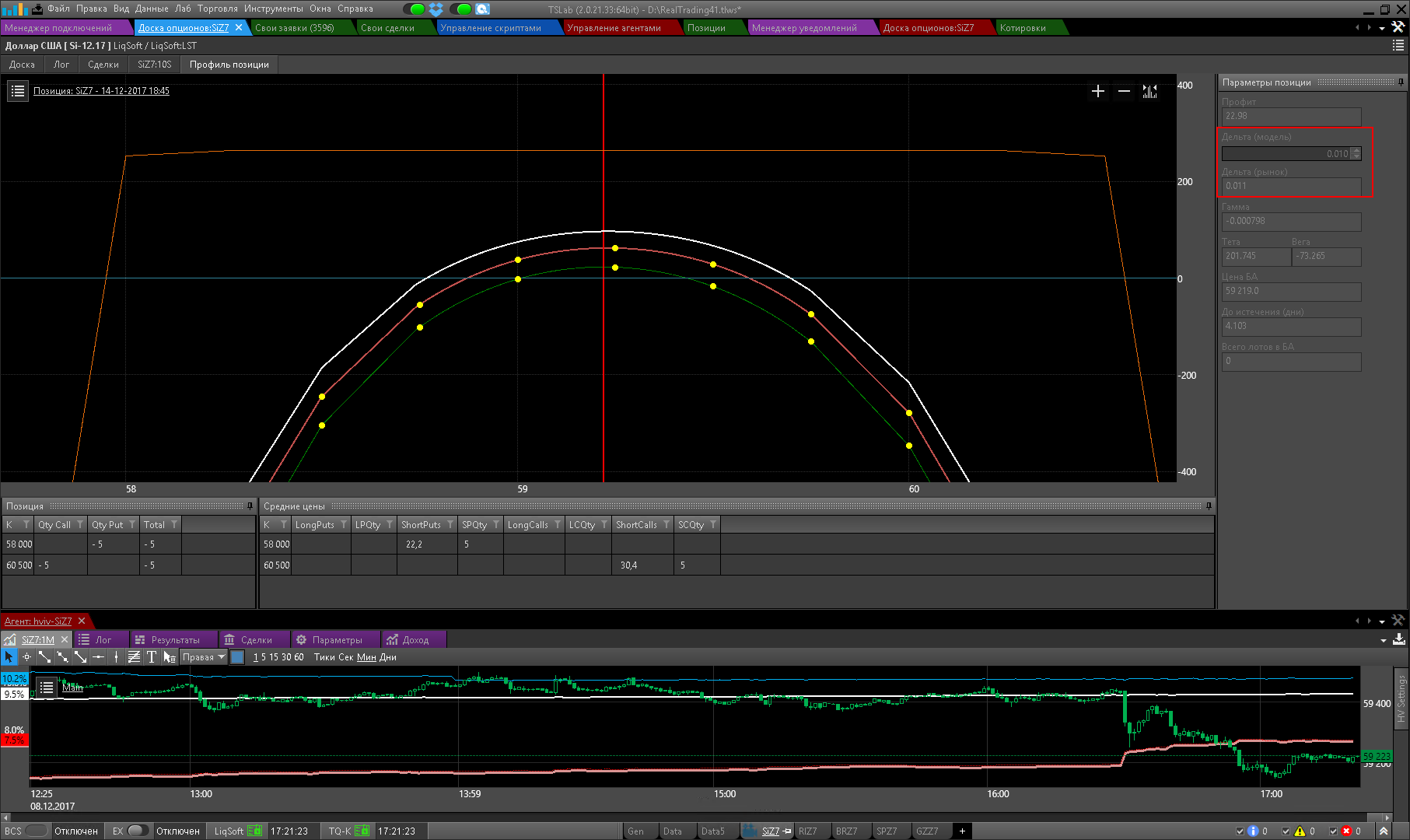Click the blue chart color swatch
The image size is (1410, 840).
[x=238, y=657]
